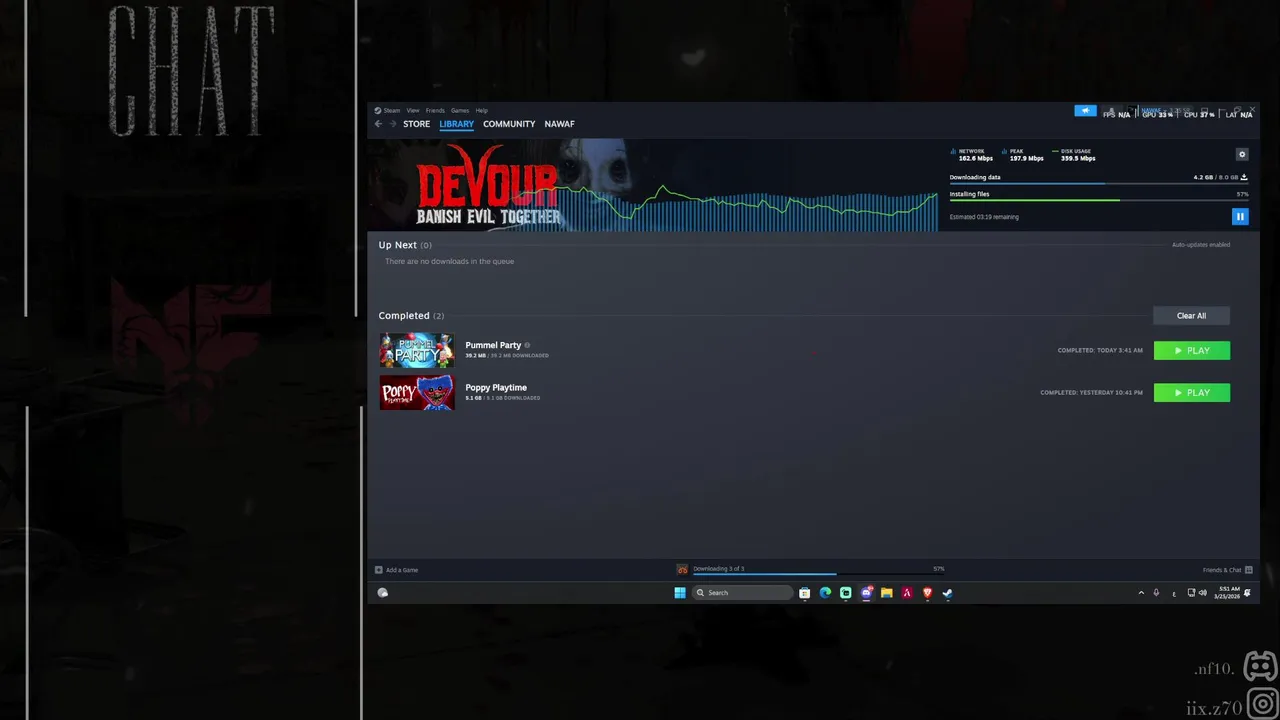Click the Instagram icon in the overlay

[x=1263, y=704]
